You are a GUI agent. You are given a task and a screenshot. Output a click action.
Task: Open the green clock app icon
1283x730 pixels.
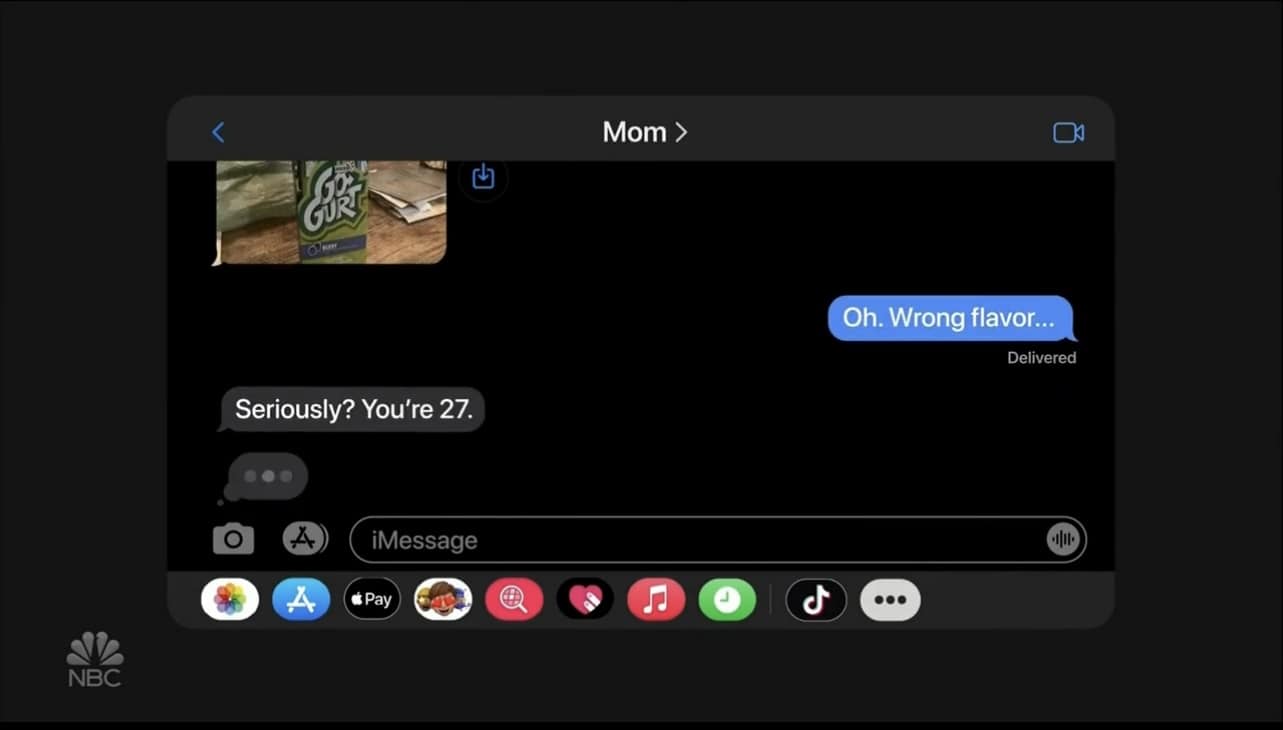(727, 600)
